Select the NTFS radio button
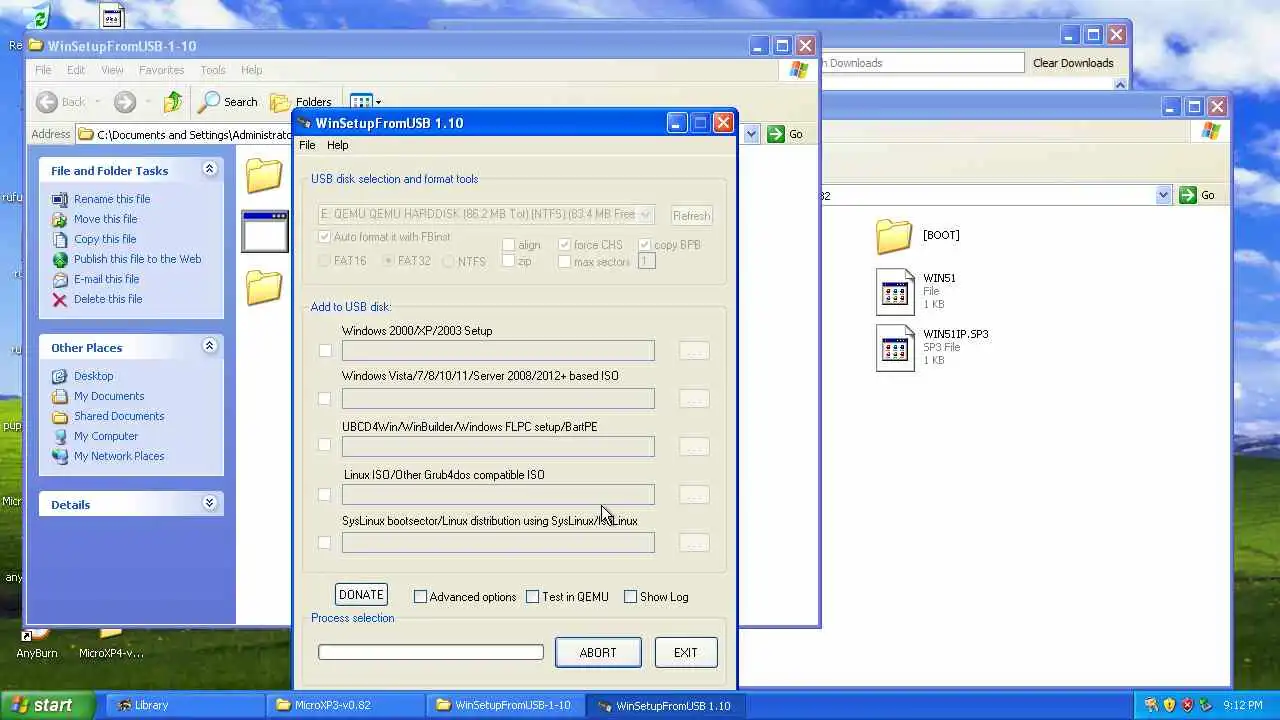Image resolution: width=1280 pixels, height=720 pixels. (448, 261)
